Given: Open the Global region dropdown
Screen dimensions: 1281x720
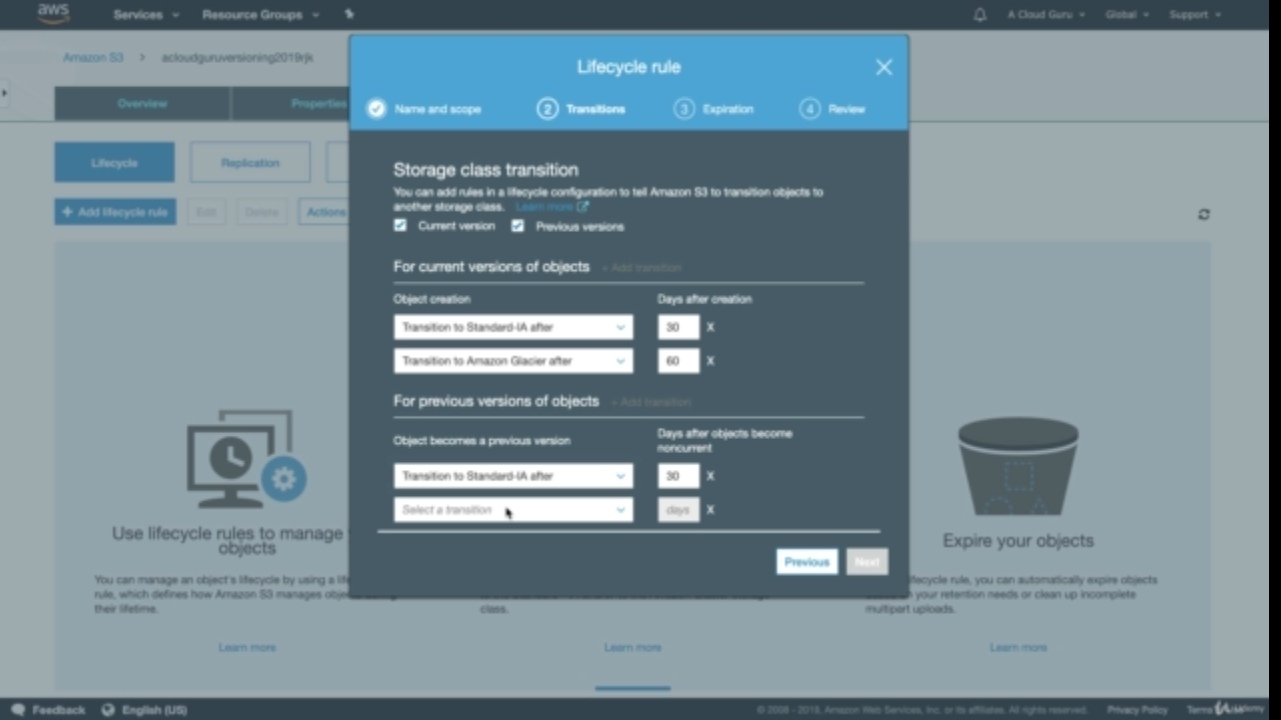Looking at the screenshot, I should click(x=1124, y=14).
